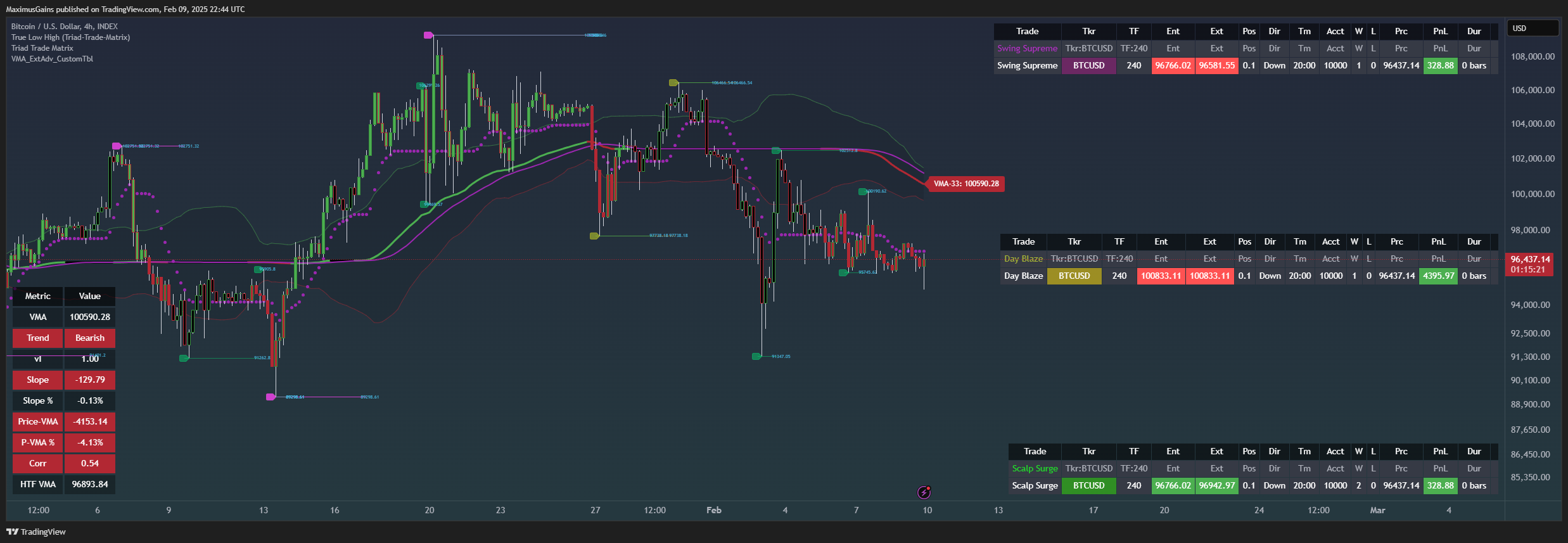Open the USD currency selector on the price axis

point(1533,29)
